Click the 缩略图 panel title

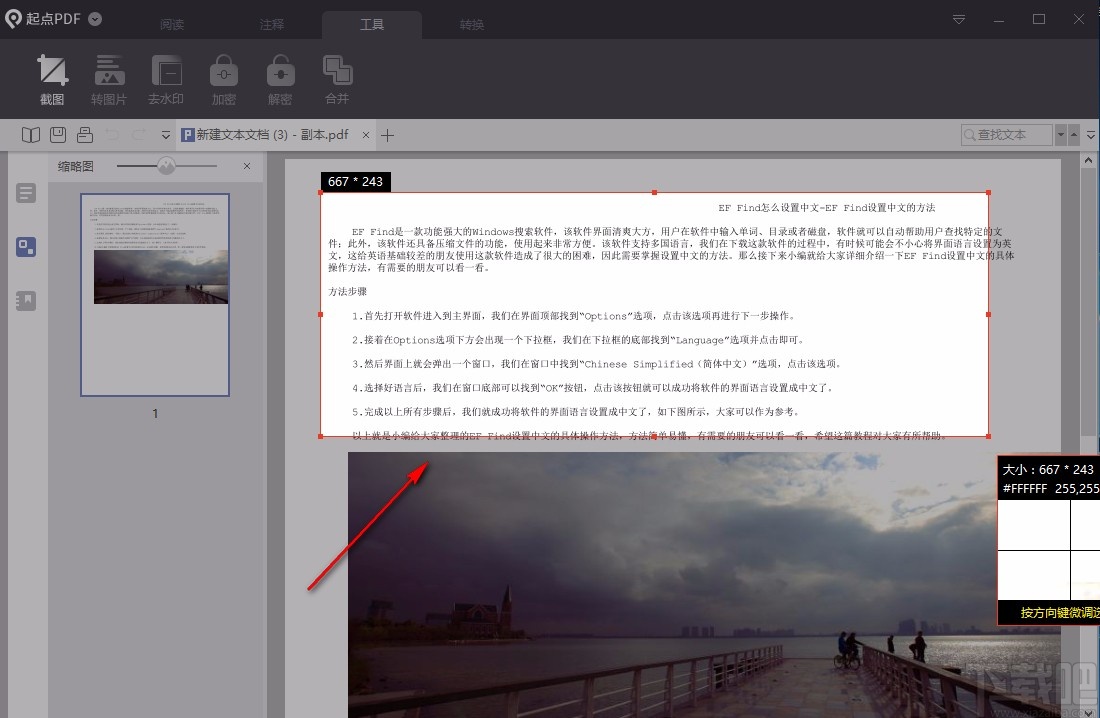pos(75,166)
